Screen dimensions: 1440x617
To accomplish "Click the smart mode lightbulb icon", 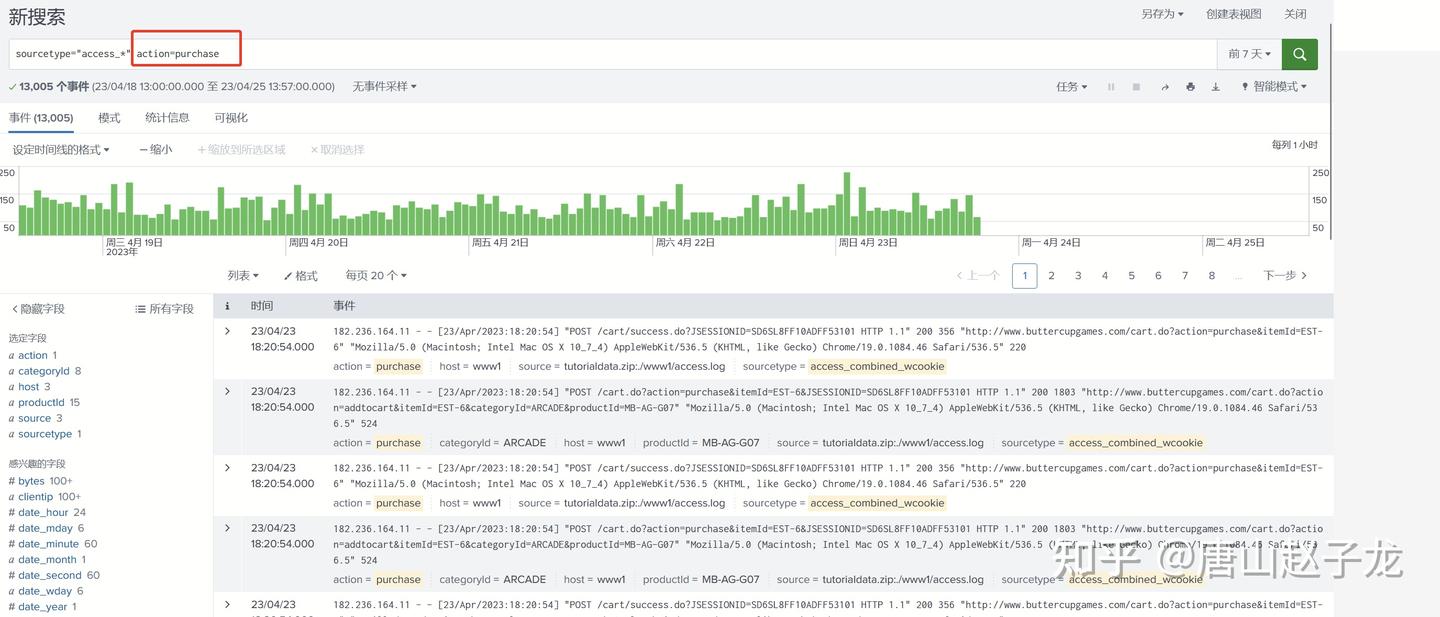I will click(x=1246, y=86).
